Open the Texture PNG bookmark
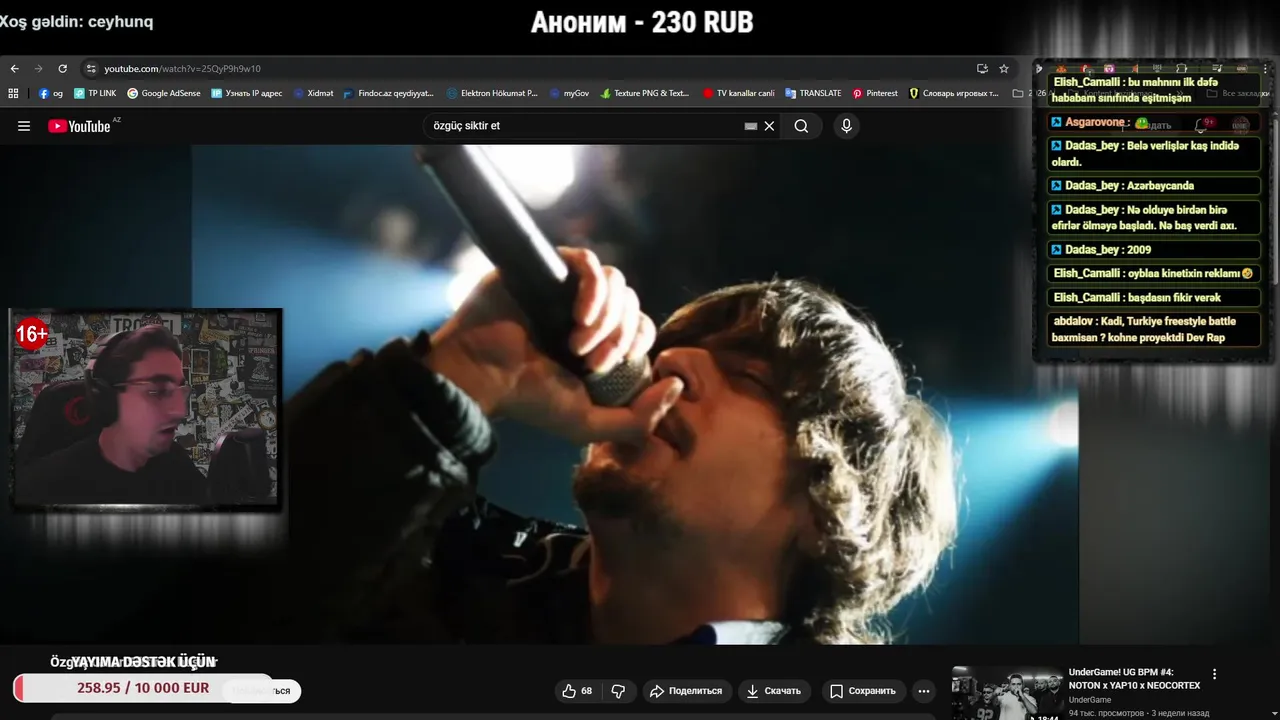 pyautogui.click(x=645, y=93)
